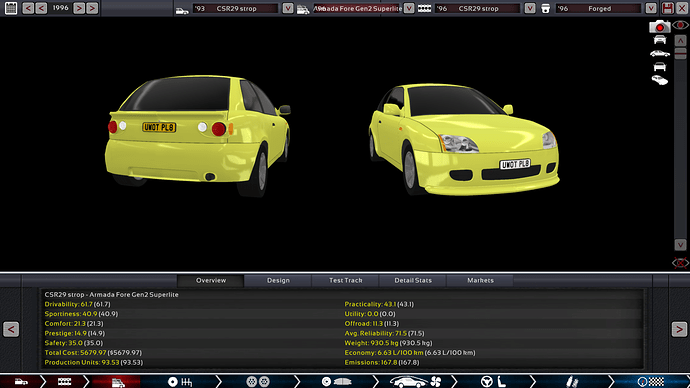Screen dimensions: 690x388
Task: Click the Prestige: 14.9 stat
Action: point(75,333)
